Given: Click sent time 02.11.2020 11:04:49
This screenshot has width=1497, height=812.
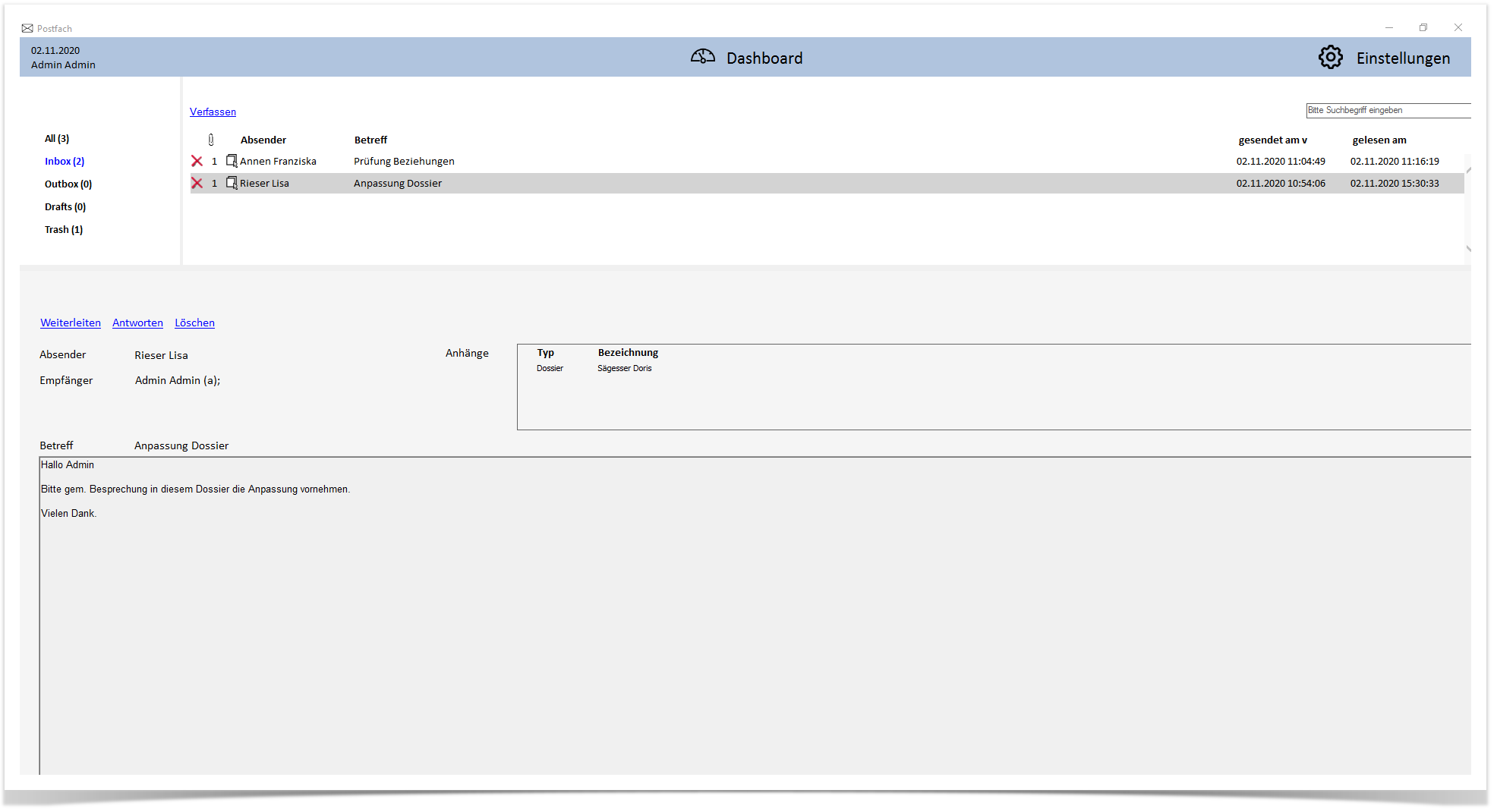Looking at the screenshot, I should tap(1281, 162).
